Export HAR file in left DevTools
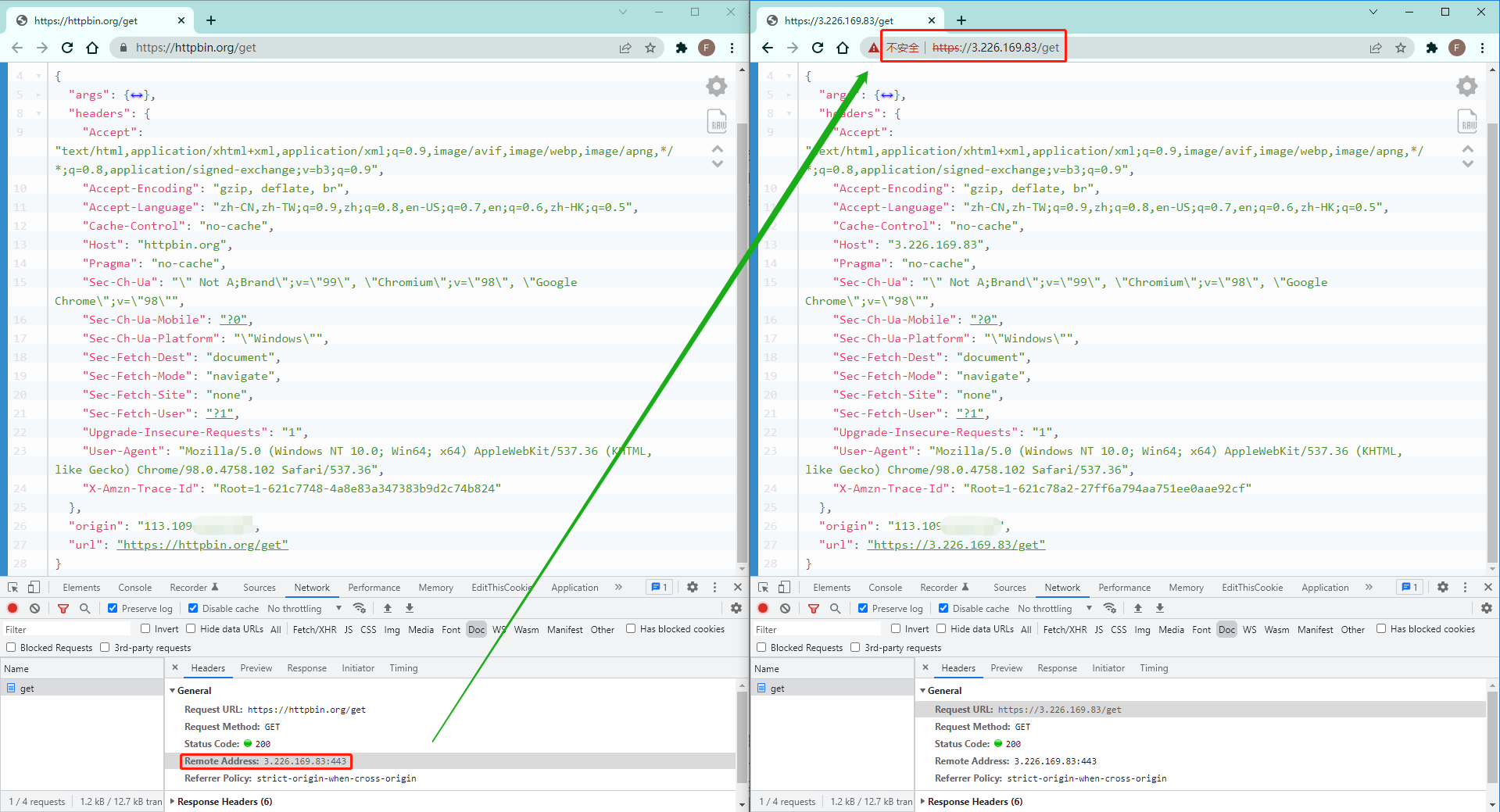Image resolution: width=1500 pixels, height=812 pixels. pyautogui.click(x=410, y=608)
